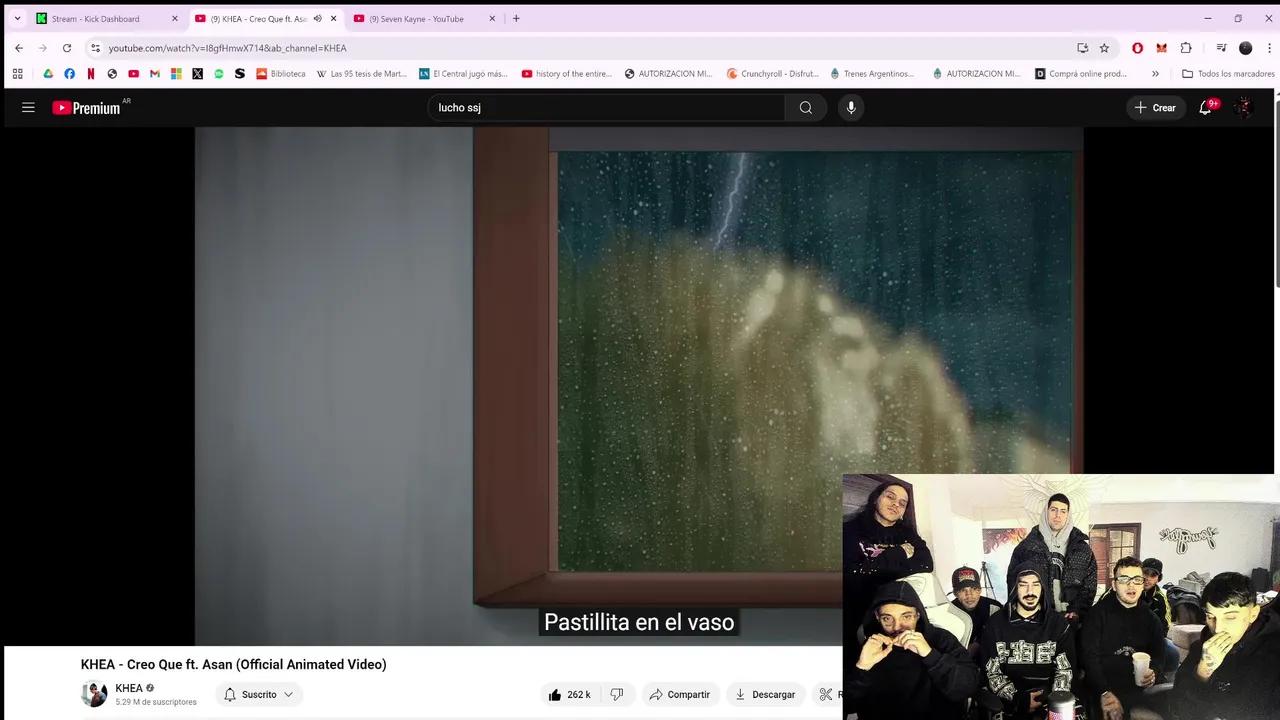This screenshot has width=1280, height=720.
Task: Open the Chrome three-dot menu
Action: 1270,48
